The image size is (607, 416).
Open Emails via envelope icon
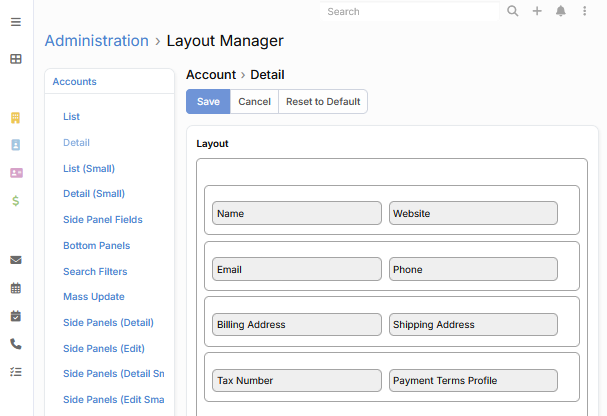pos(16,260)
